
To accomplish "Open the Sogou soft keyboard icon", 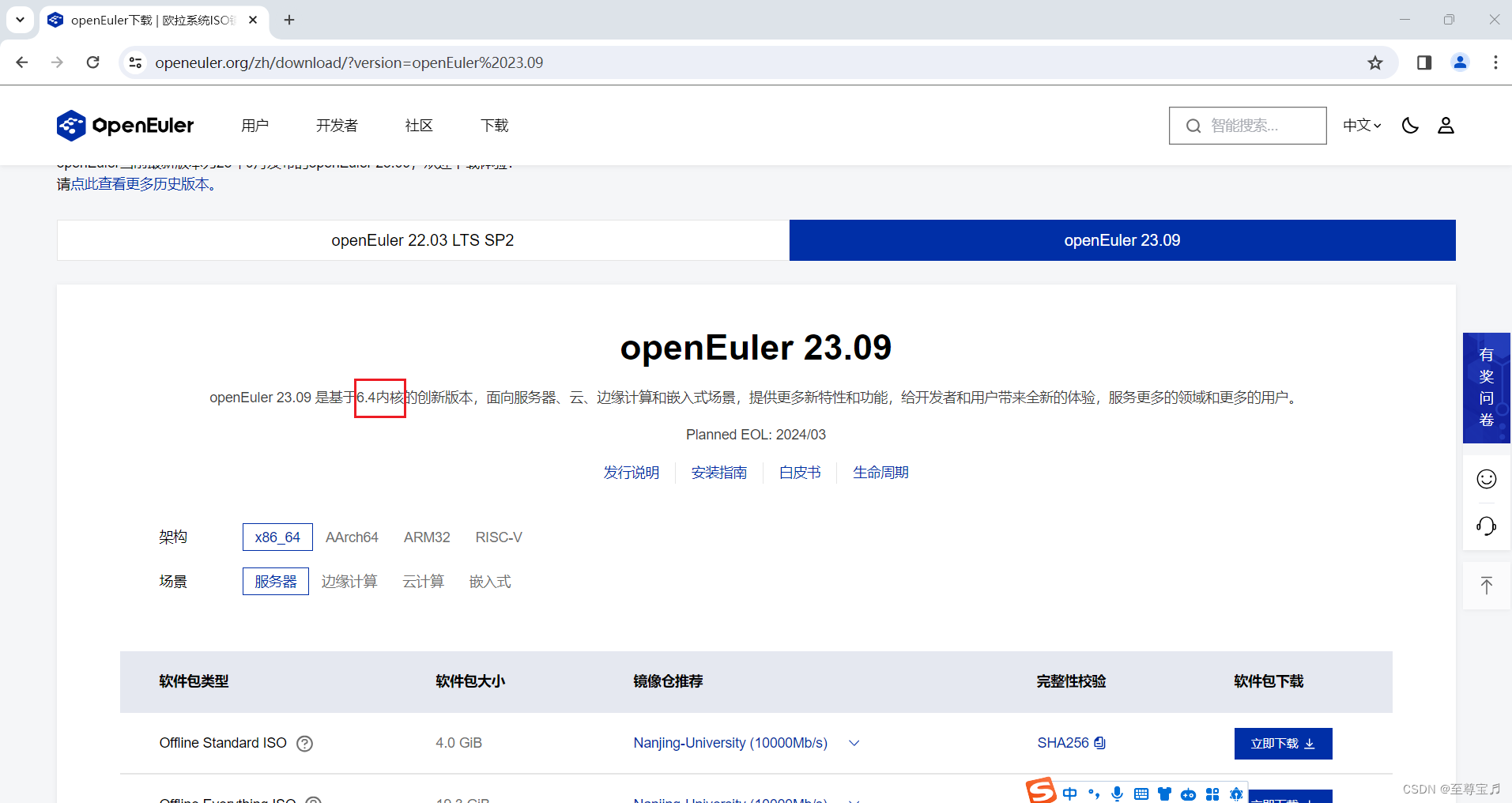I will tap(1141, 794).
